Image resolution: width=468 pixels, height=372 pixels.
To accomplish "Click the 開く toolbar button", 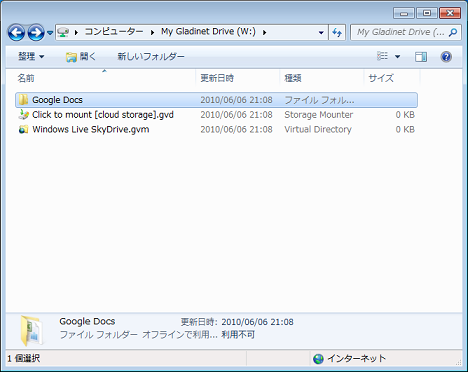I will [81, 56].
